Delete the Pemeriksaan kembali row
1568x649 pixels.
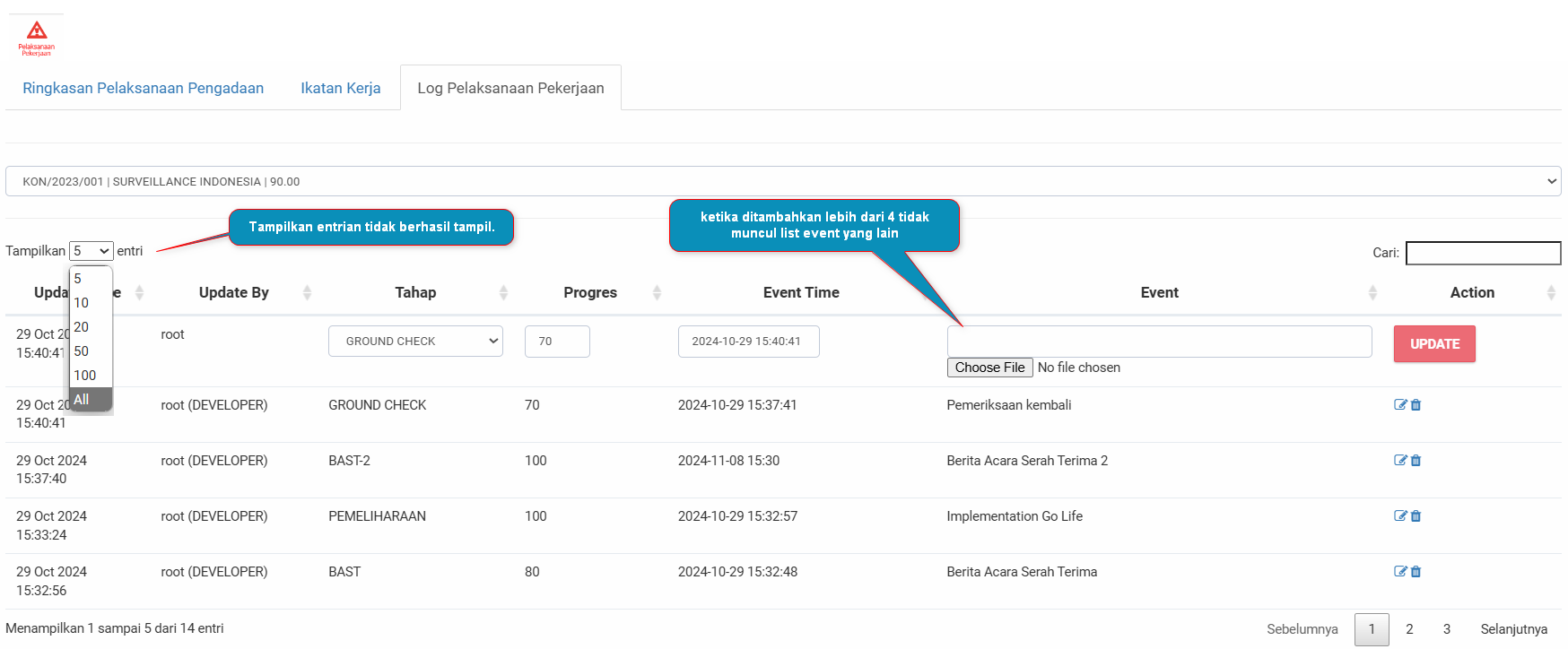click(1416, 405)
